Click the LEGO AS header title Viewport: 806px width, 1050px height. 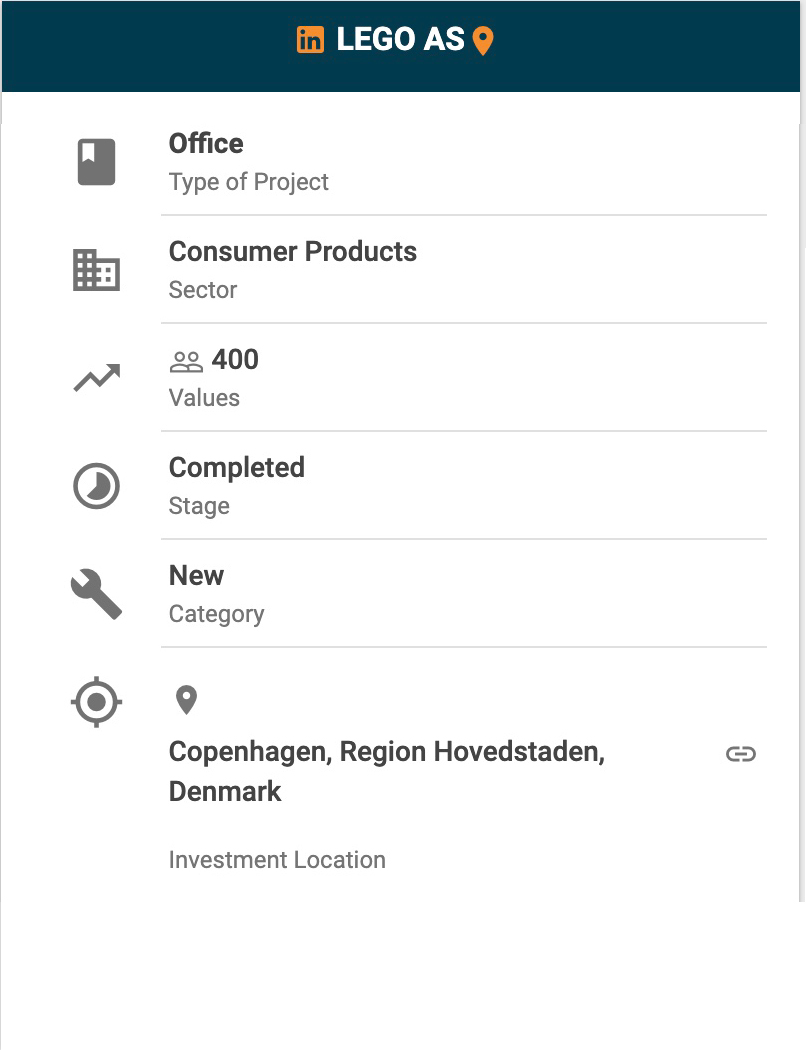[400, 40]
